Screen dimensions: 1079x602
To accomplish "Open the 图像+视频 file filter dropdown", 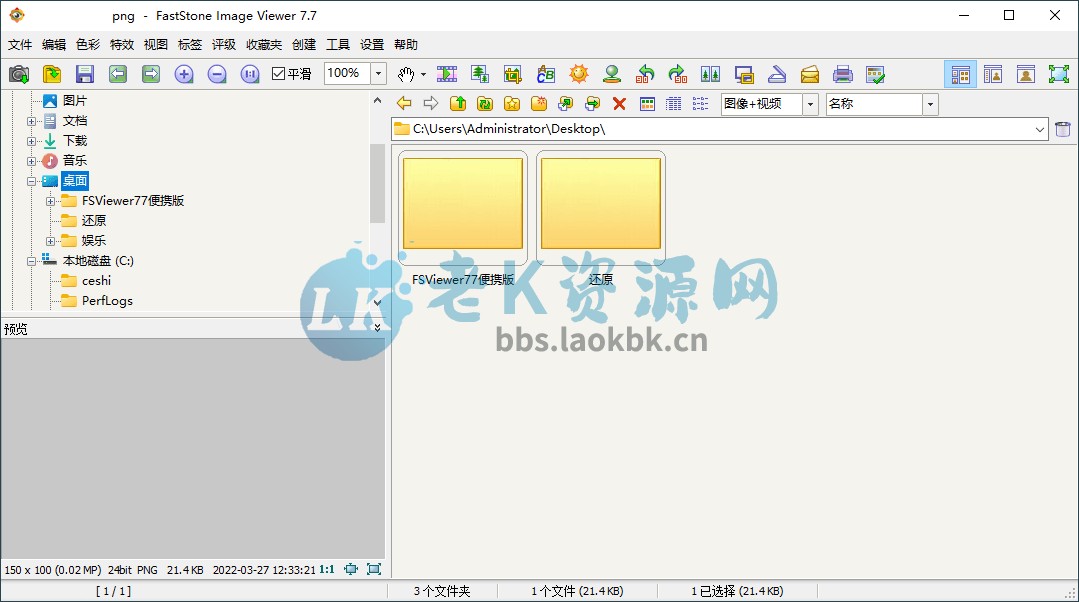I will click(811, 105).
